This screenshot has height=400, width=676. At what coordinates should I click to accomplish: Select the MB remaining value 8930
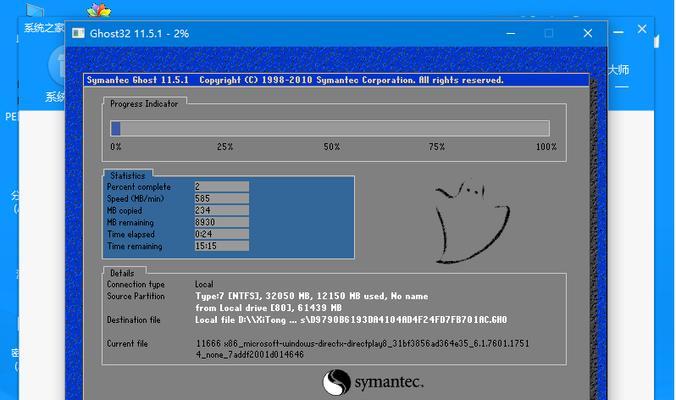[221, 222]
